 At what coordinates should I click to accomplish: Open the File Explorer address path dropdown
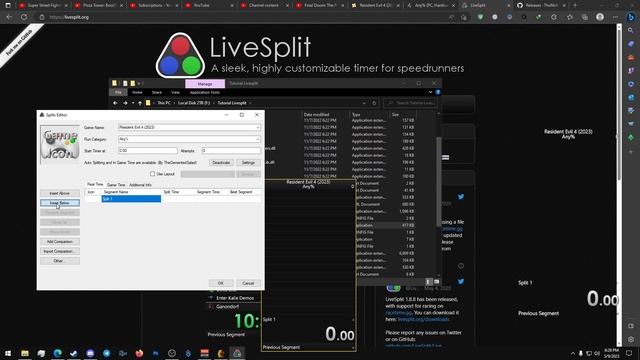(x=364, y=103)
